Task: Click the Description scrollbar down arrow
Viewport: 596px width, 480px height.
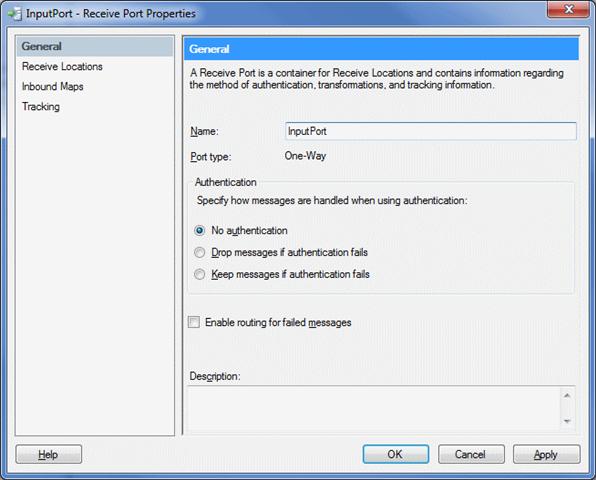Action: point(567,421)
